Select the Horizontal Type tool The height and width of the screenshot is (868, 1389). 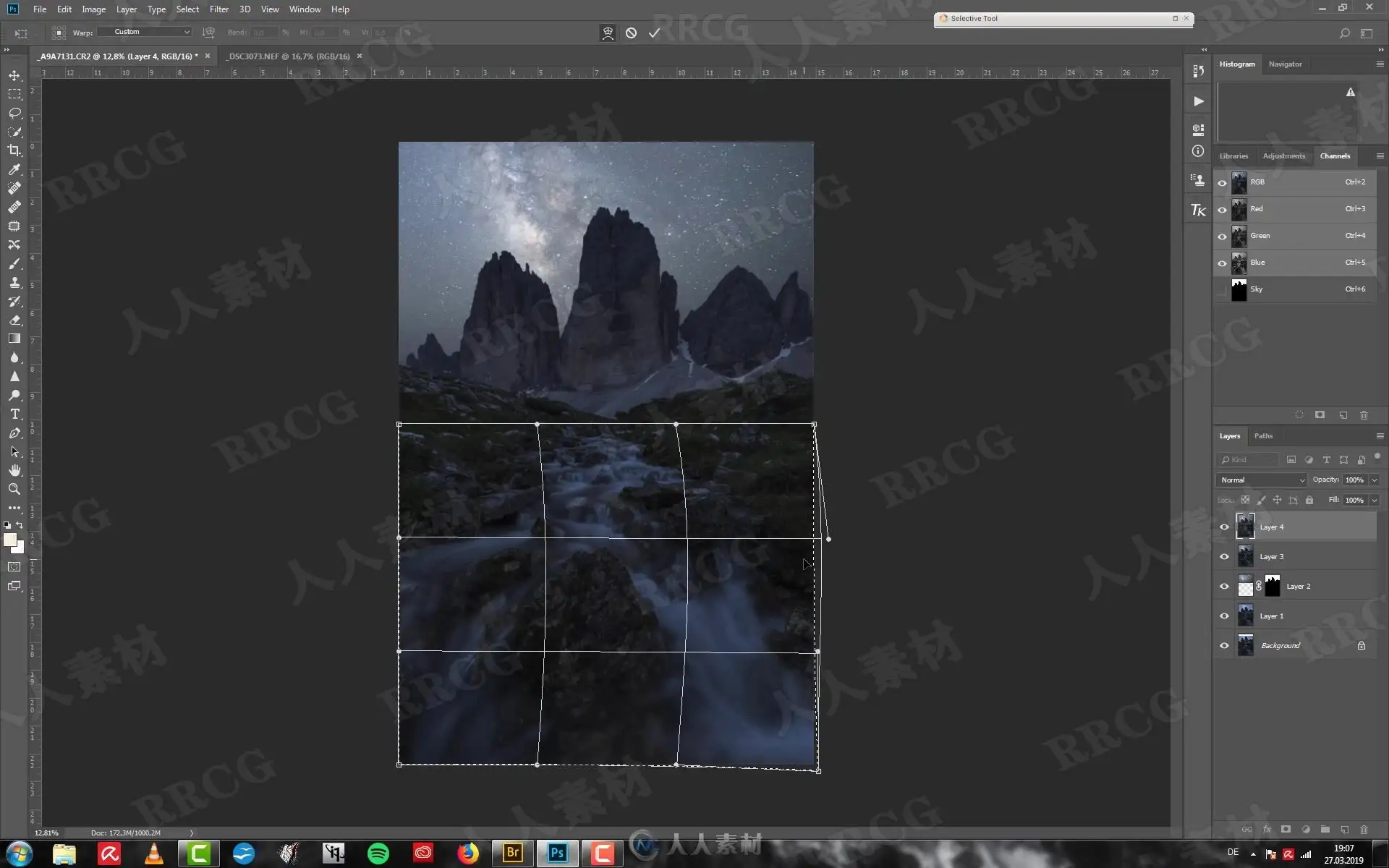tap(14, 414)
